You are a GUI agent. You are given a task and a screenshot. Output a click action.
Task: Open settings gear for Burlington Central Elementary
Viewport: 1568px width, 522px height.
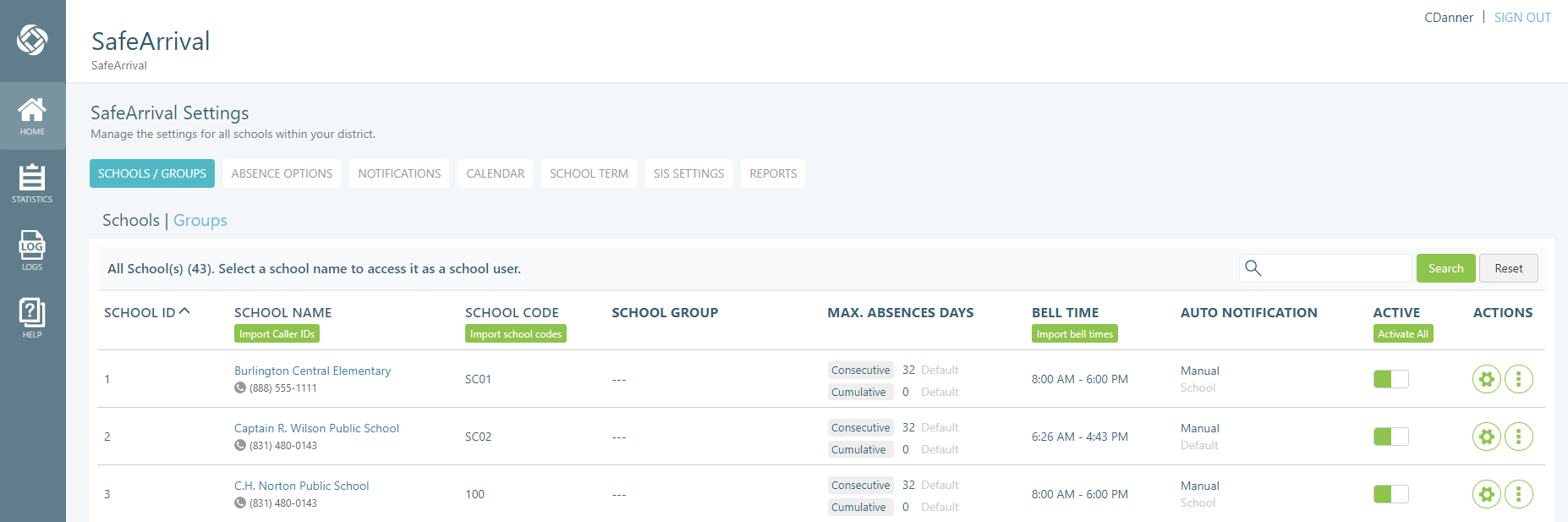click(x=1486, y=379)
